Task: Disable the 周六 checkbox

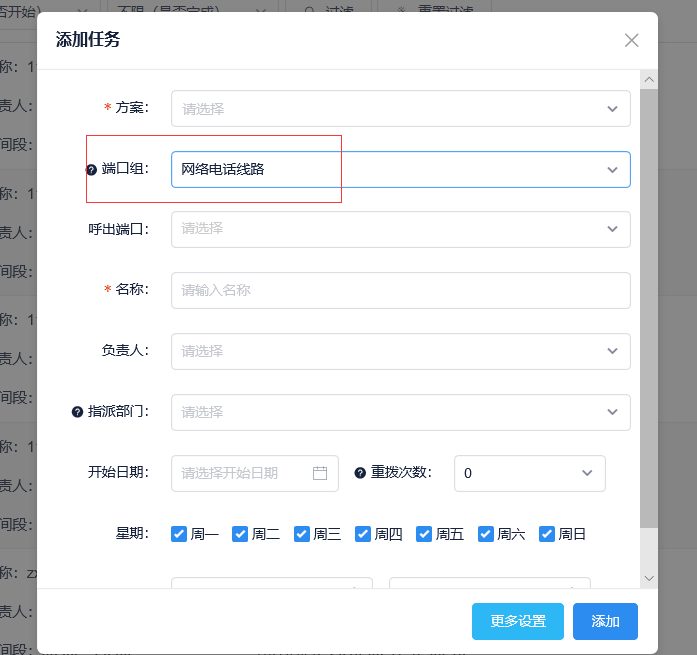Action: [x=486, y=534]
